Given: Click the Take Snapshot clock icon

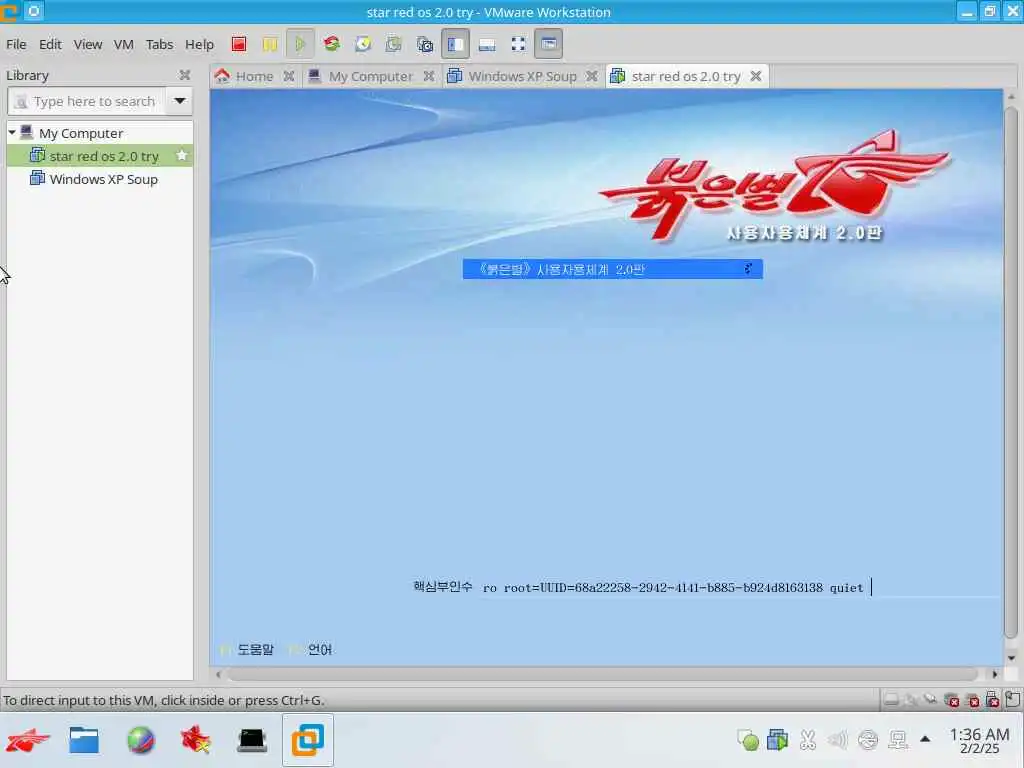Looking at the screenshot, I should coord(363,44).
